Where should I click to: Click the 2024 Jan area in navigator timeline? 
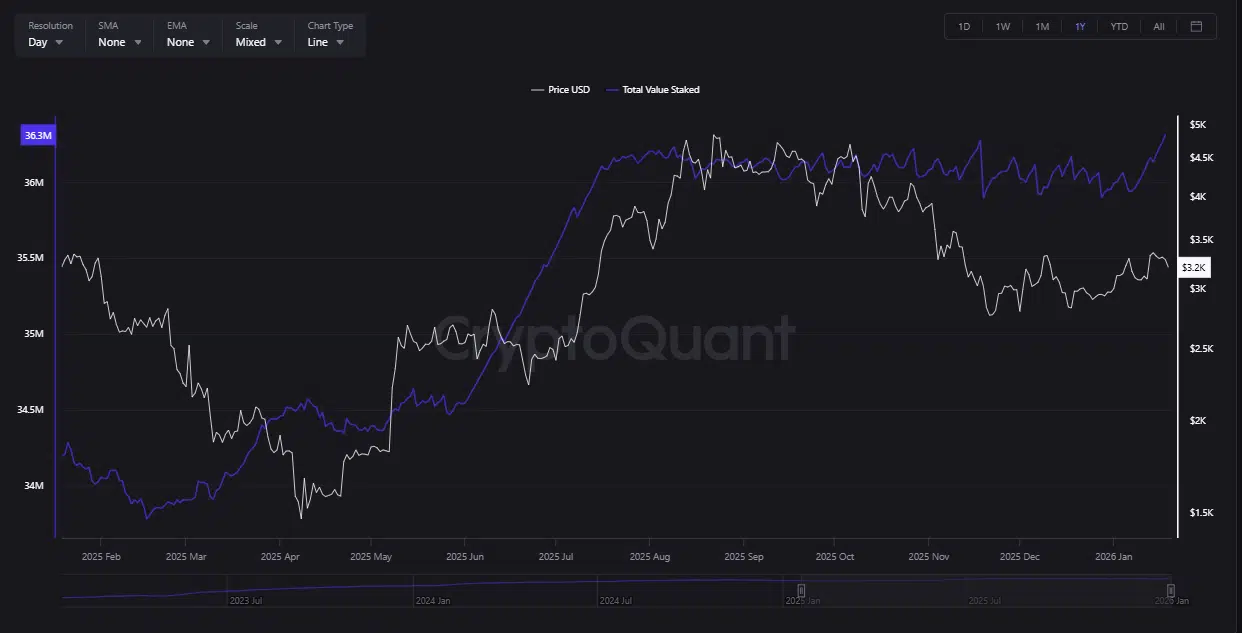(x=431, y=601)
